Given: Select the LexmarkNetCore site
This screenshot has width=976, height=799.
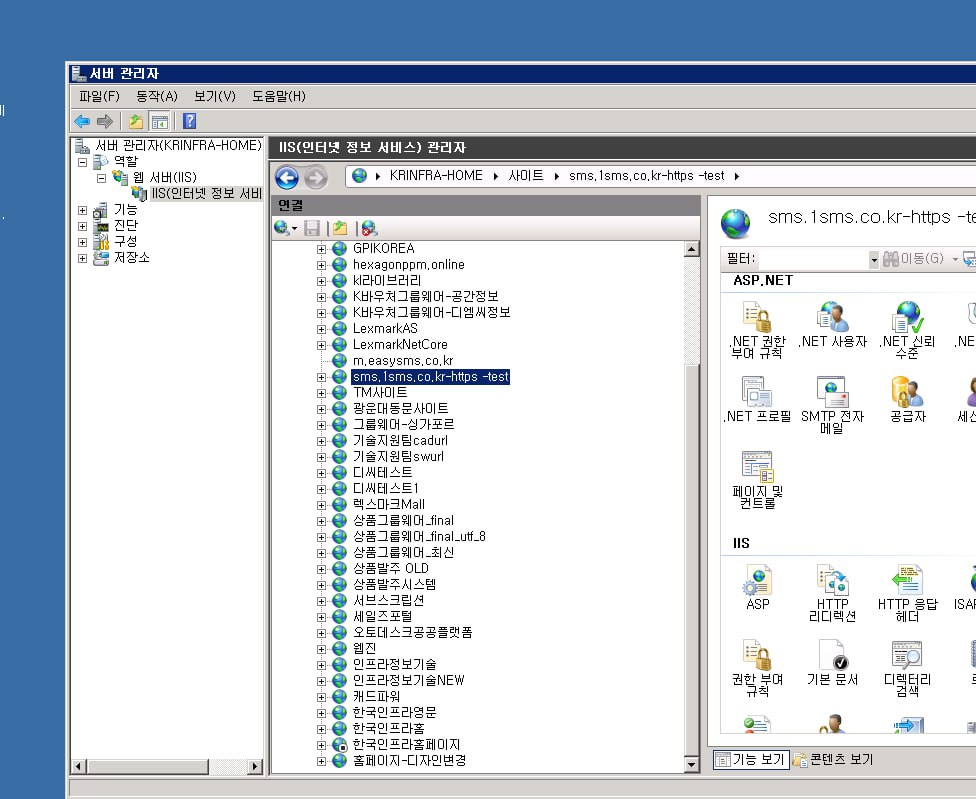Looking at the screenshot, I should [400, 345].
